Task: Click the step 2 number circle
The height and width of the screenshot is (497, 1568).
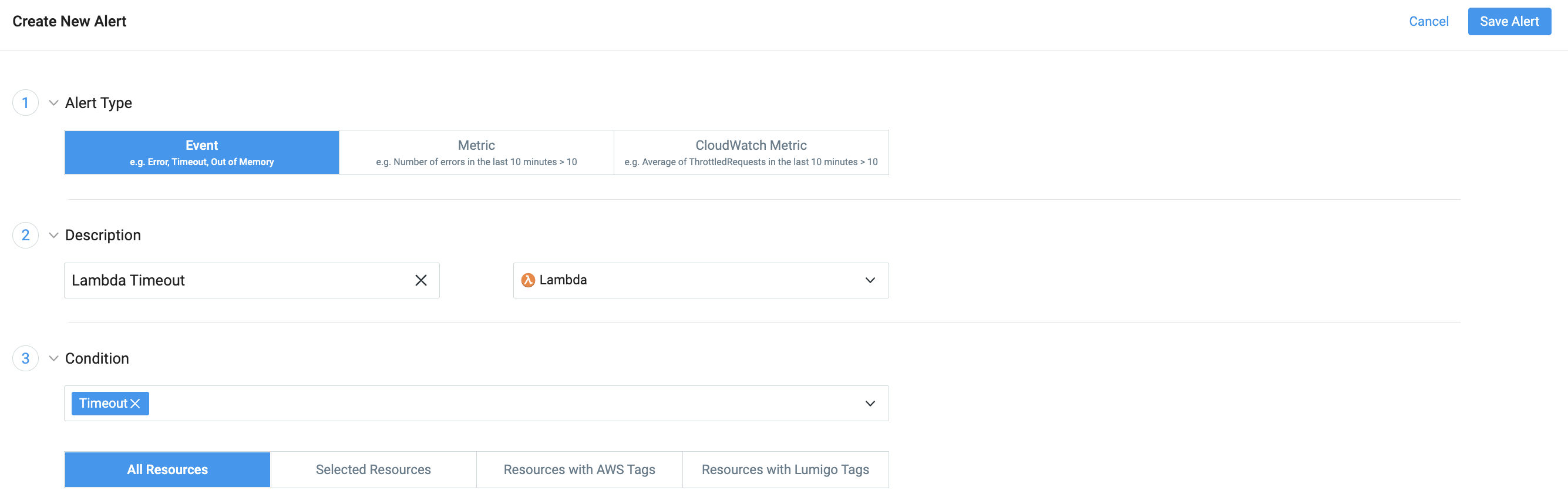Action: 26,235
